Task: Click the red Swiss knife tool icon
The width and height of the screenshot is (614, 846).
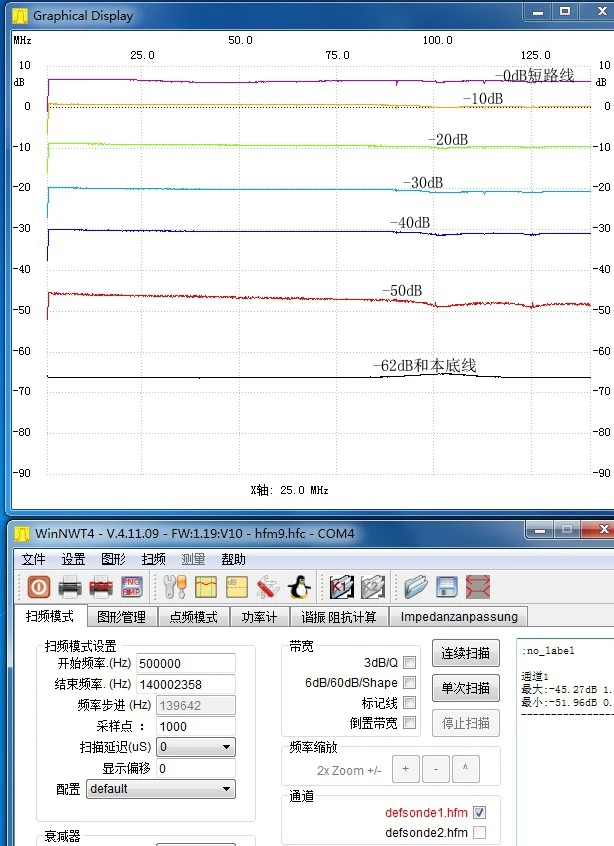Action: [x=268, y=587]
